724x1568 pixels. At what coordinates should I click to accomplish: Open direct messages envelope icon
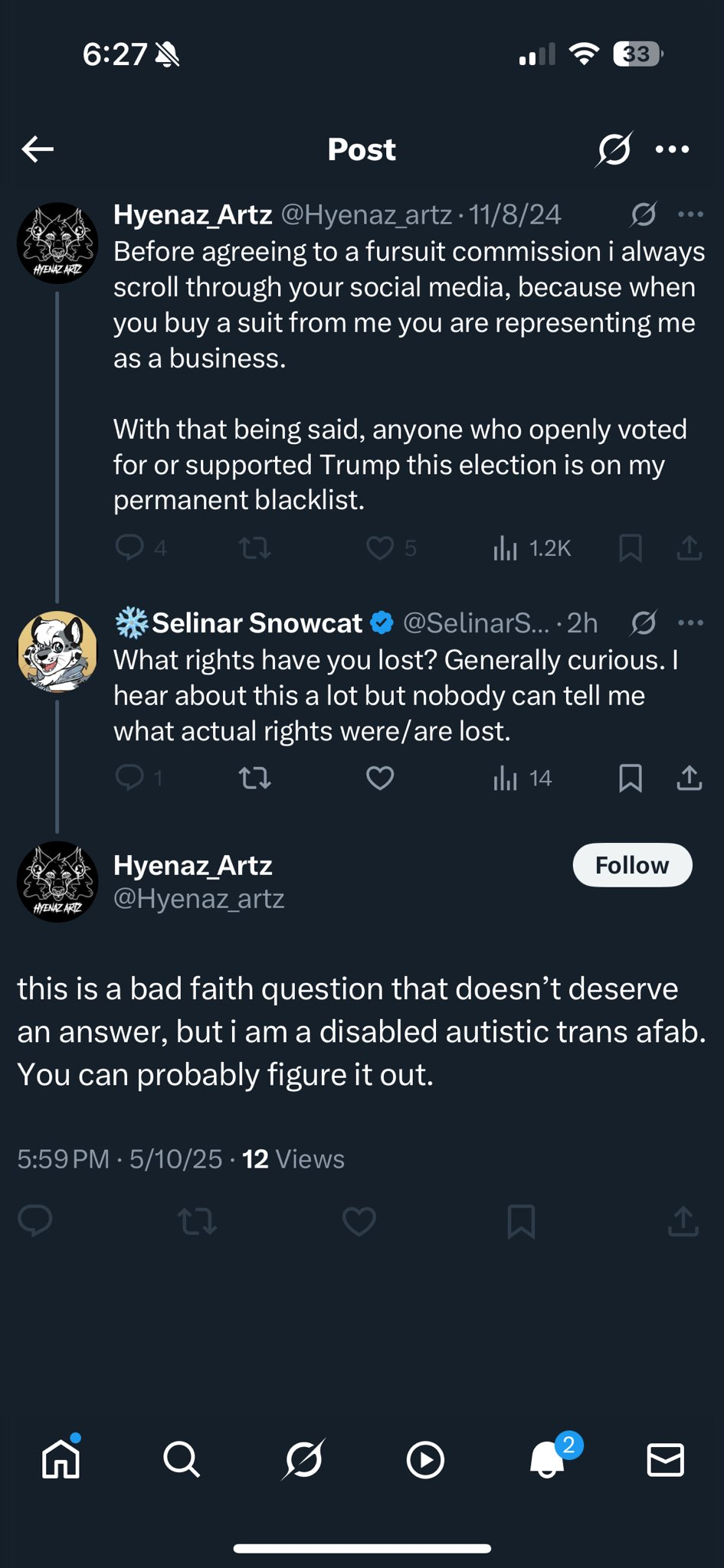click(x=665, y=1459)
